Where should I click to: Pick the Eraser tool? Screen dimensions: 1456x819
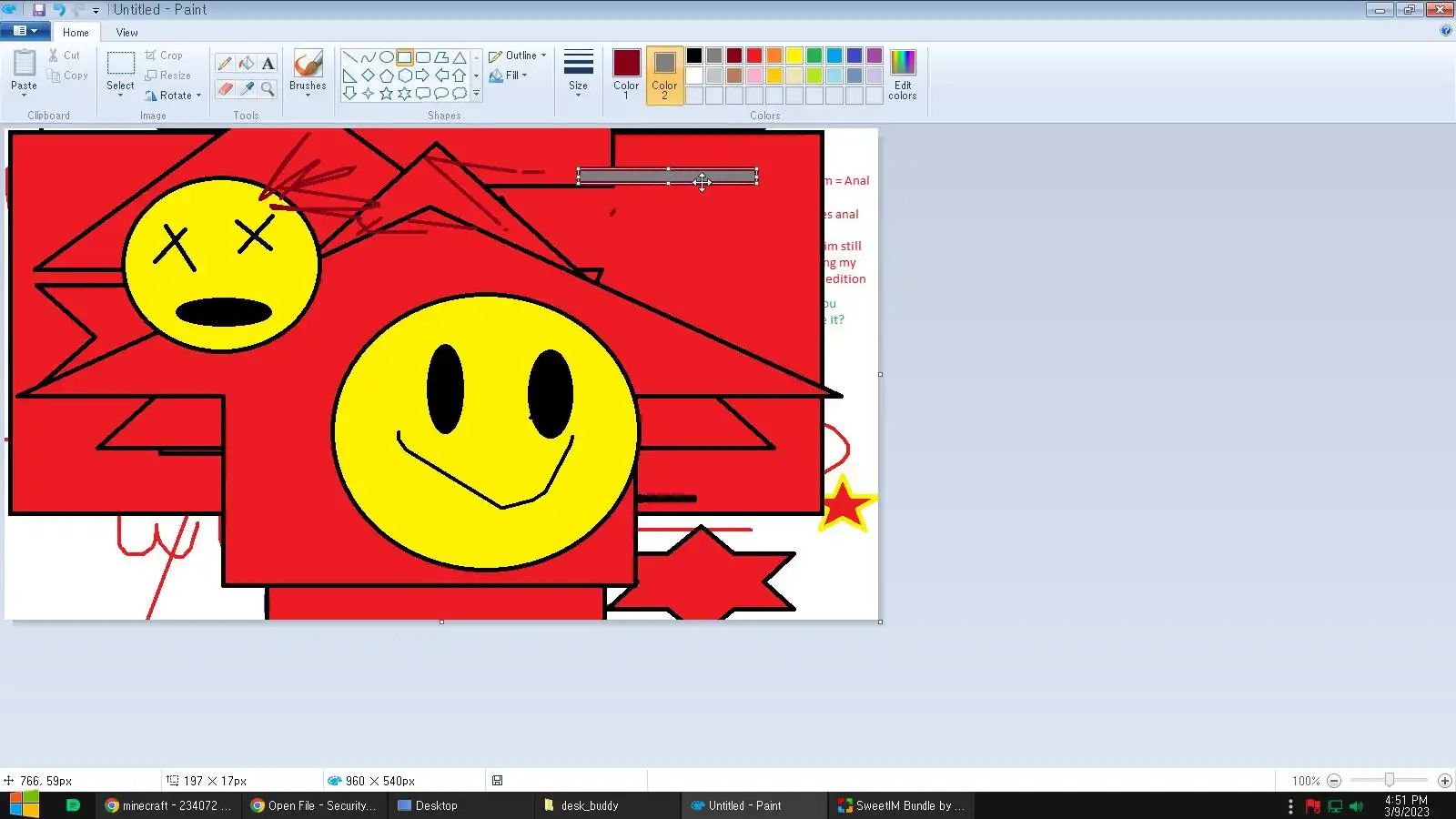(225, 88)
